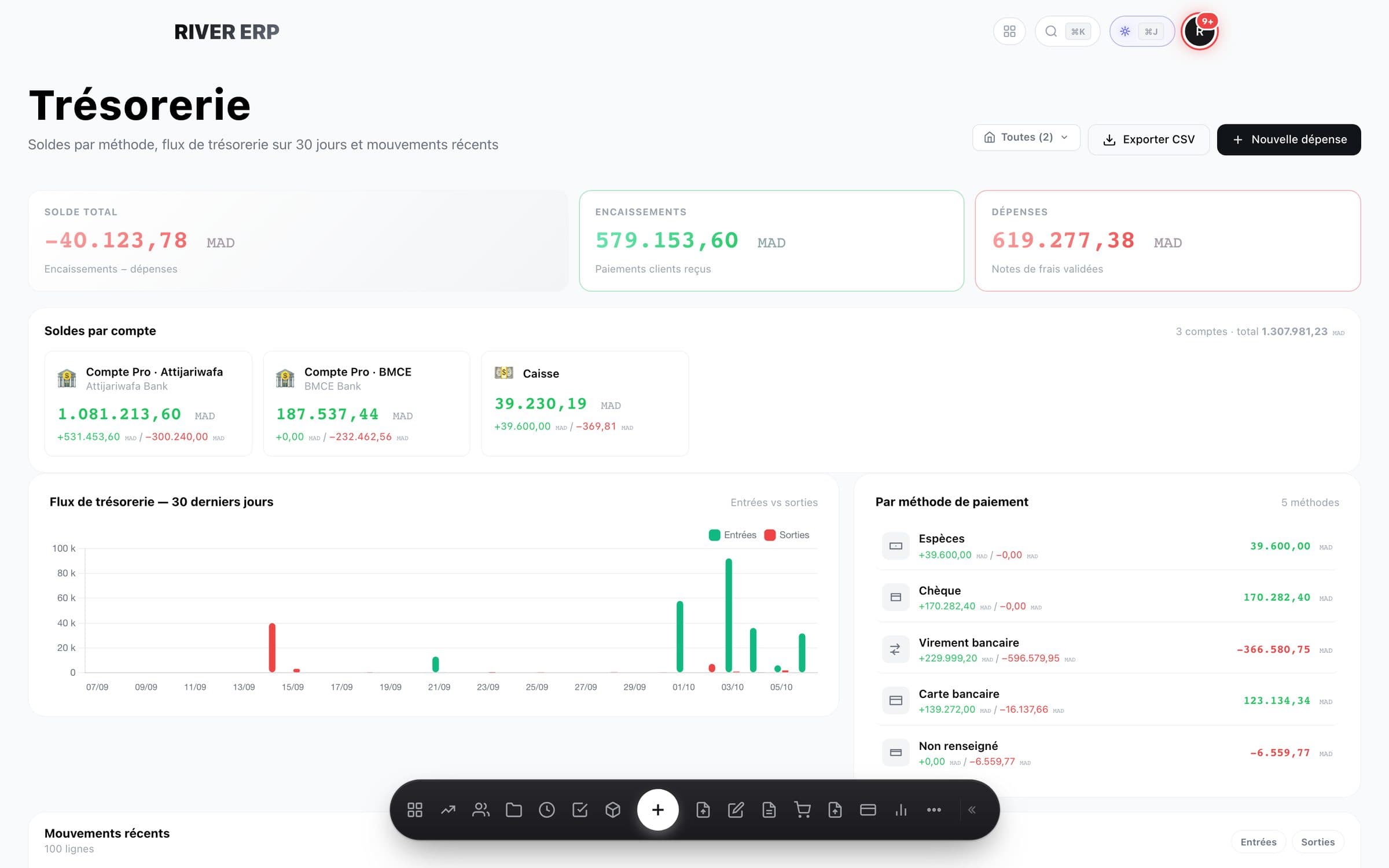Image resolution: width=1389 pixels, height=868 pixels.
Task: Click Exporter CSV button
Action: [1149, 139]
